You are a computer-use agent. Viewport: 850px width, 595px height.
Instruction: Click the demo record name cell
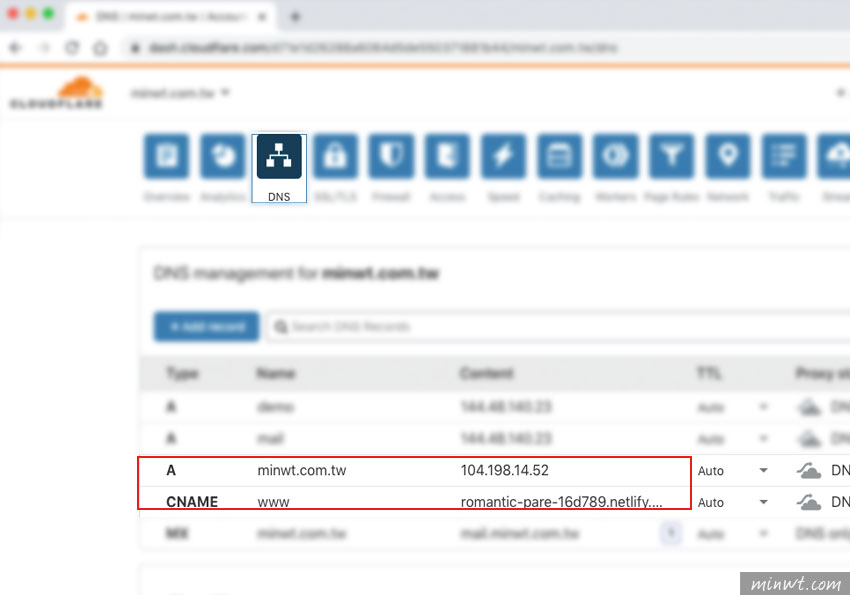coord(275,407)
